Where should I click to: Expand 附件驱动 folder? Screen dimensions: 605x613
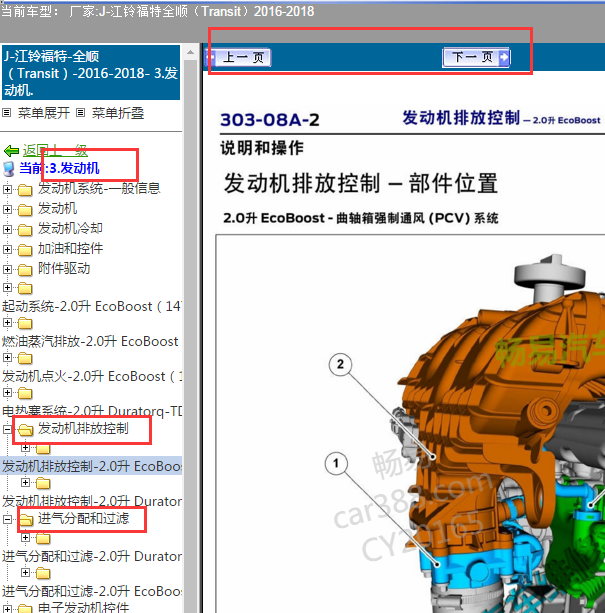(x=7, y=269)
